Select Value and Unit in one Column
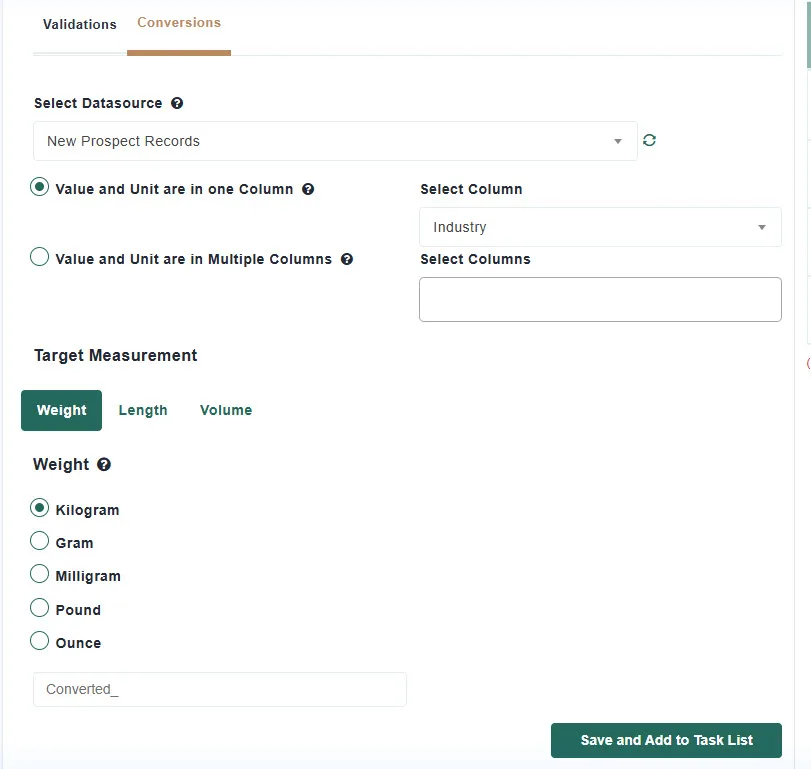 click(39, 187)
